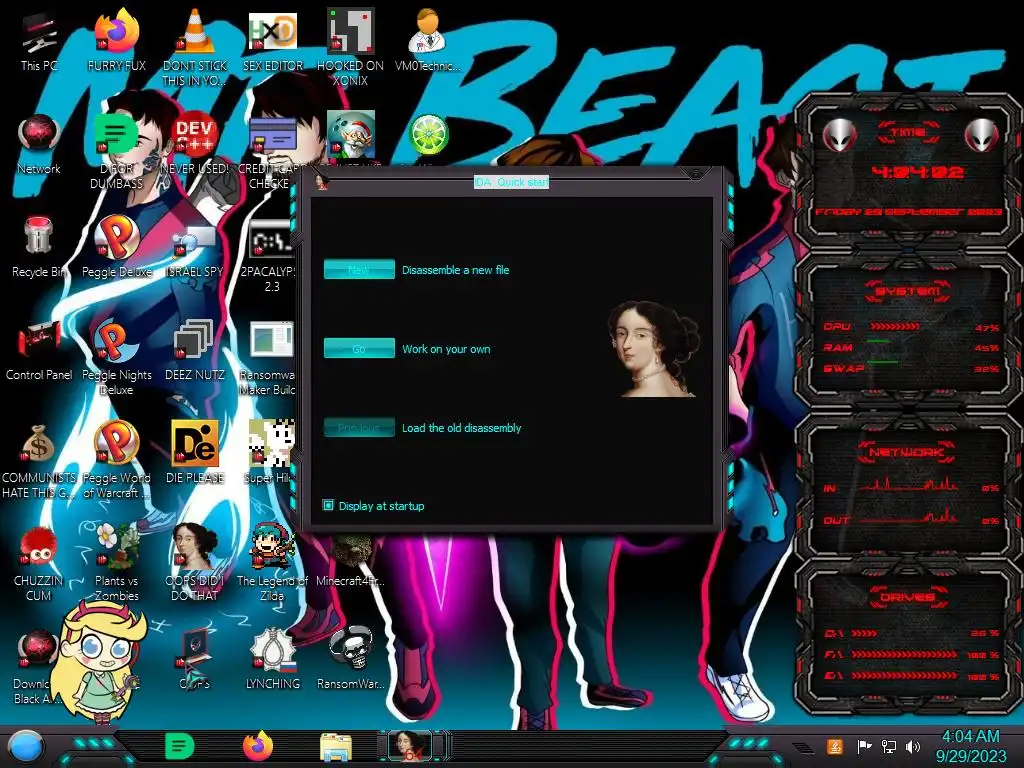Click the RAM usage bar in SYSTEM widget

[x=878, y=342]
